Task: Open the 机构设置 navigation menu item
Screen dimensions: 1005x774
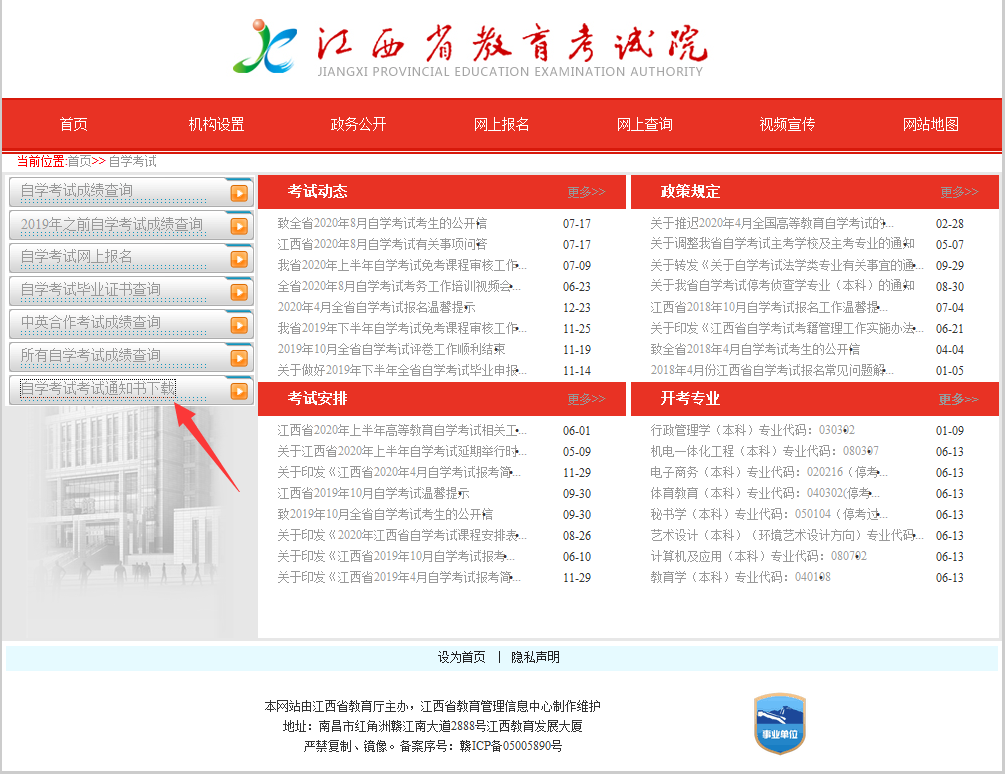Action: pyautogui.click(x=216, y=124)
